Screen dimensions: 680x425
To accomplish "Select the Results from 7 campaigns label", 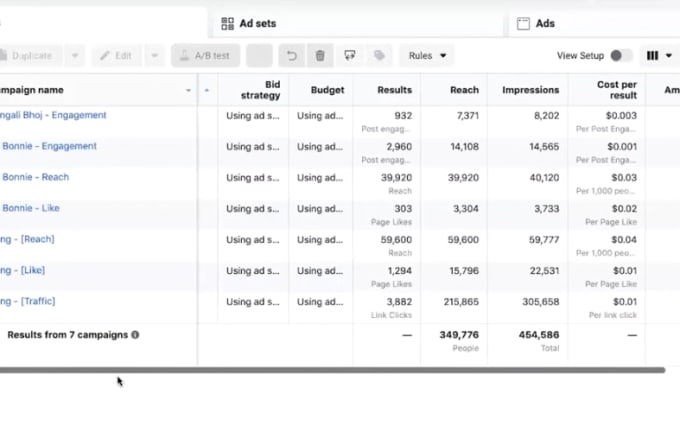I will [68, 335].
